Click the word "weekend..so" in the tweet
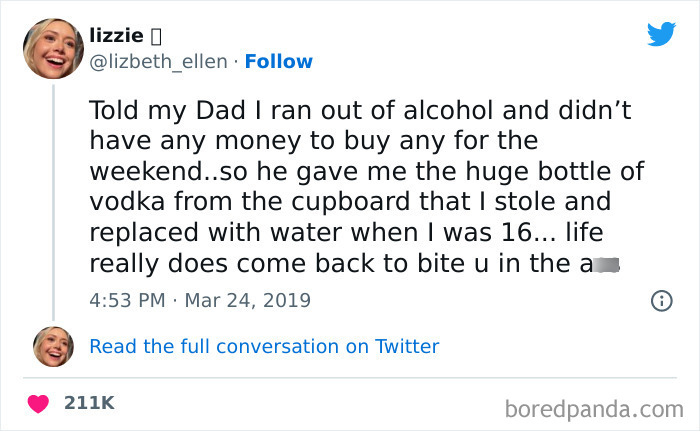Viewport: 700px width, 431px height. (170, 171)
